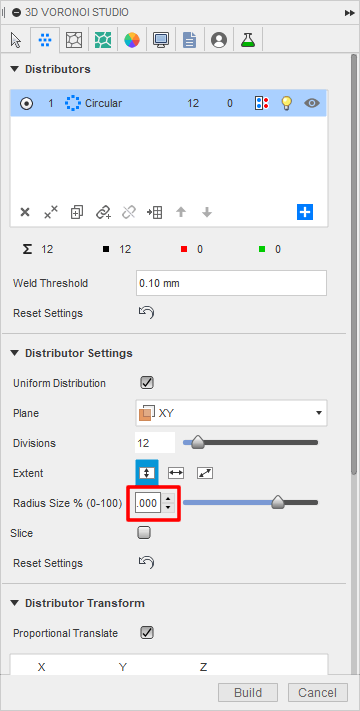Image resolution: width=360 pixels, height=711 pixels.
Task: Open the wireframe cell tab
Action: (74, 40)
